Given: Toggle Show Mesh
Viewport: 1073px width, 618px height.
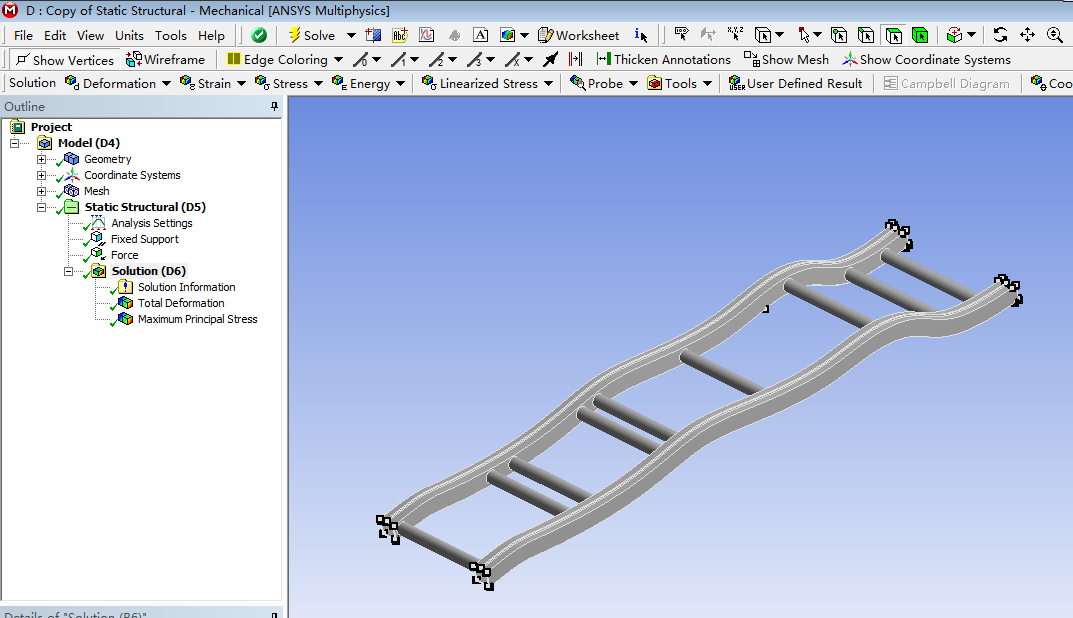Looking at the screenshot, I should 786,60.
